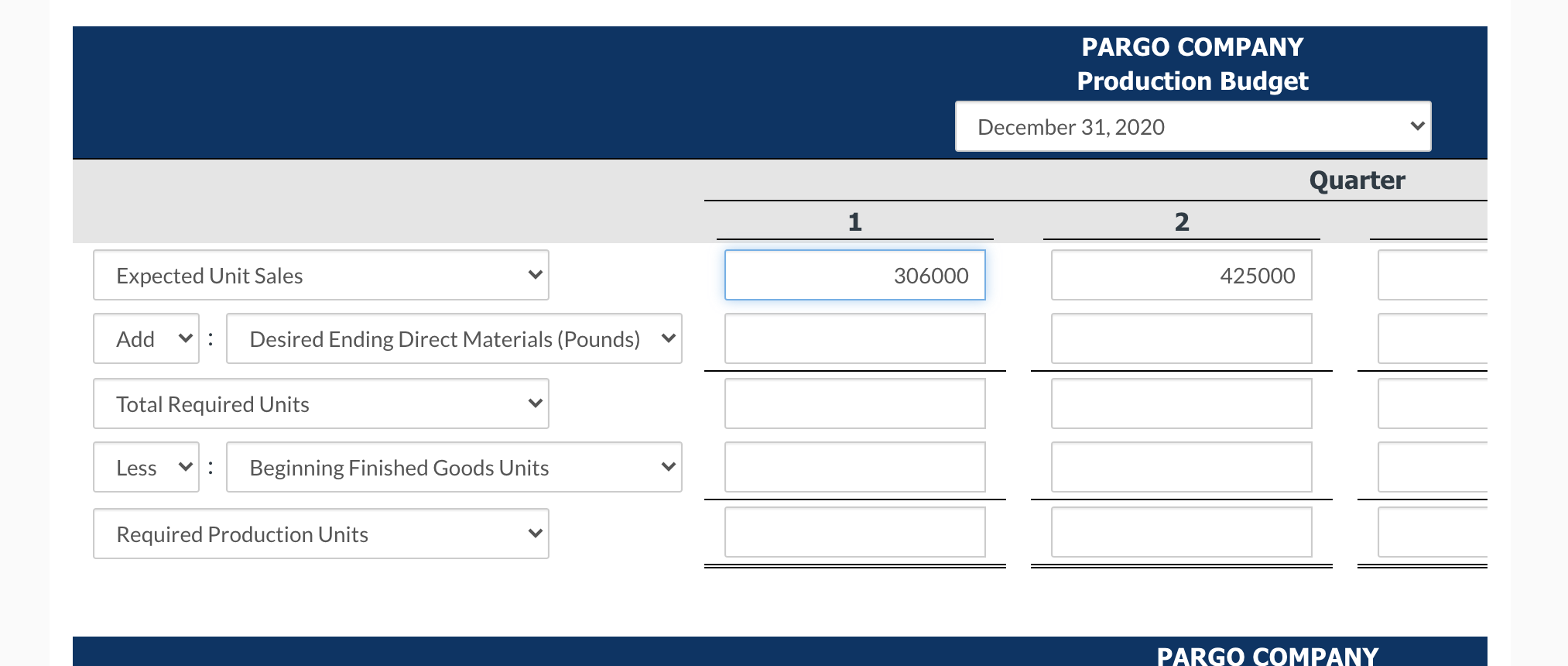1568x666 pixels.
Task: Click the empty Quarter 2 Beginning Finished Goods field
Action: pyautogui.click(x=1181, y=467)
